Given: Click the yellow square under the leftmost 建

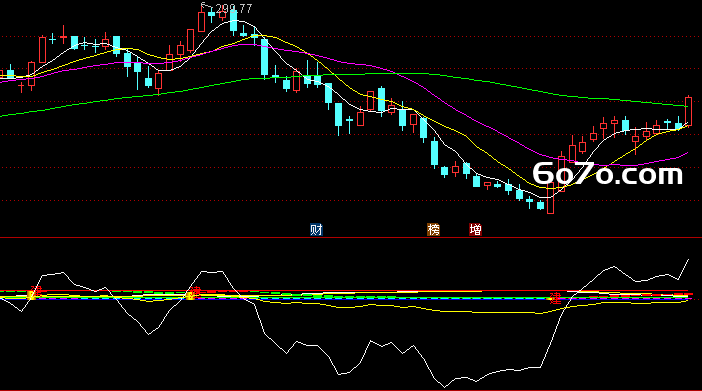Looking at the screenshot, I should [31, 295].
